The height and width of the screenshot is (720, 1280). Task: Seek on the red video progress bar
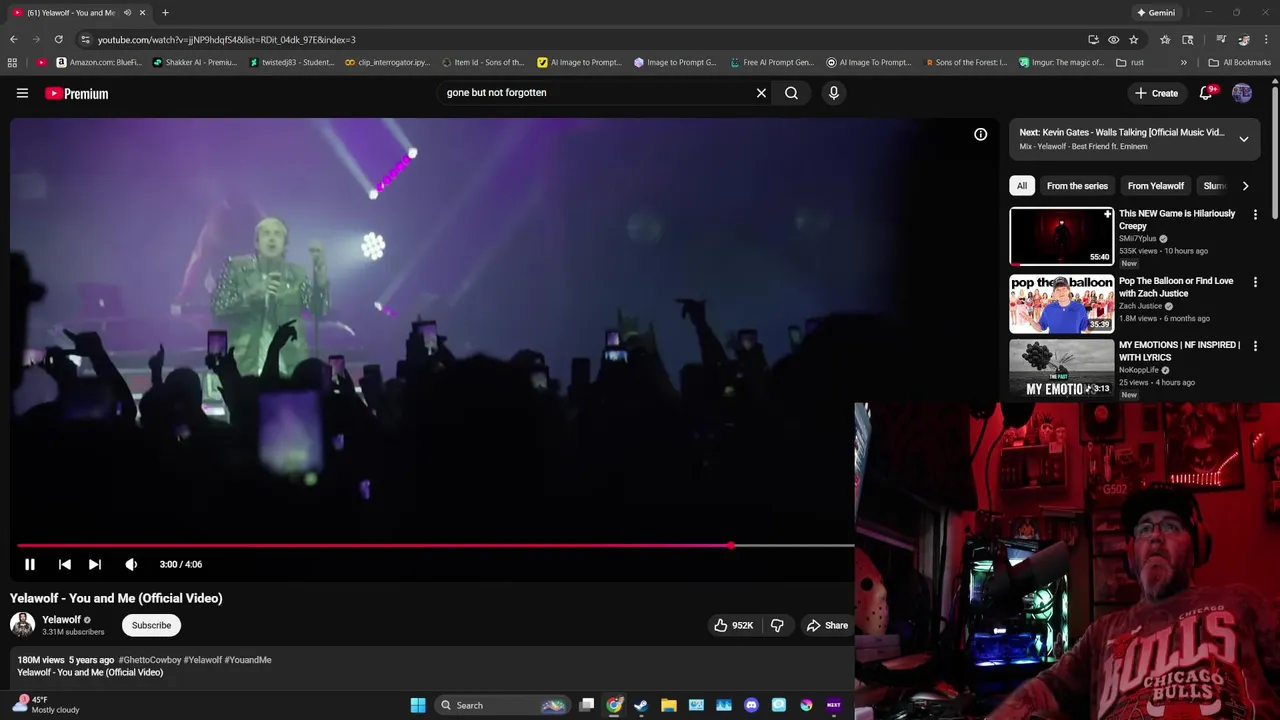click(x=435, y=546)
